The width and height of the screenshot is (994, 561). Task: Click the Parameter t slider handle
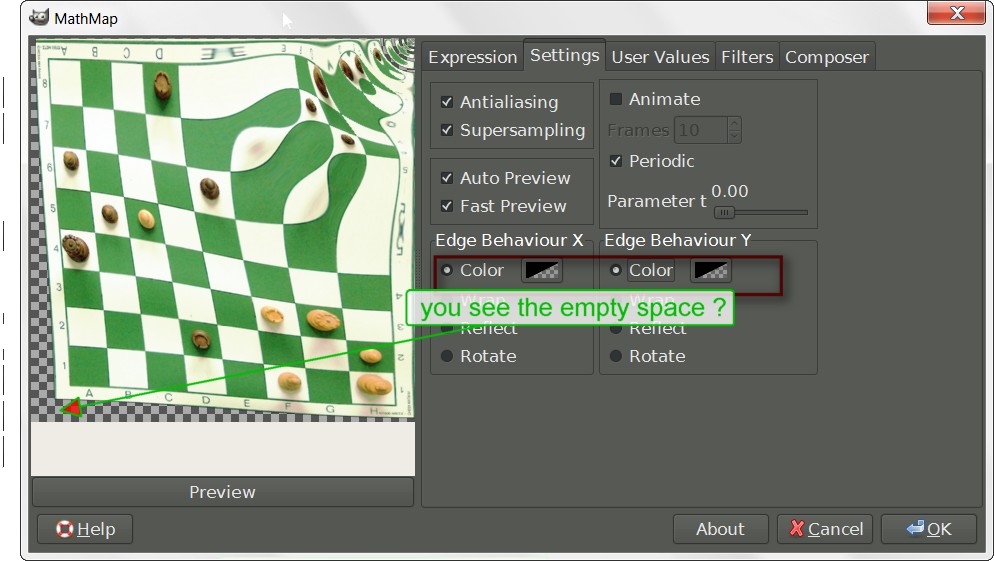coord(724,213)
